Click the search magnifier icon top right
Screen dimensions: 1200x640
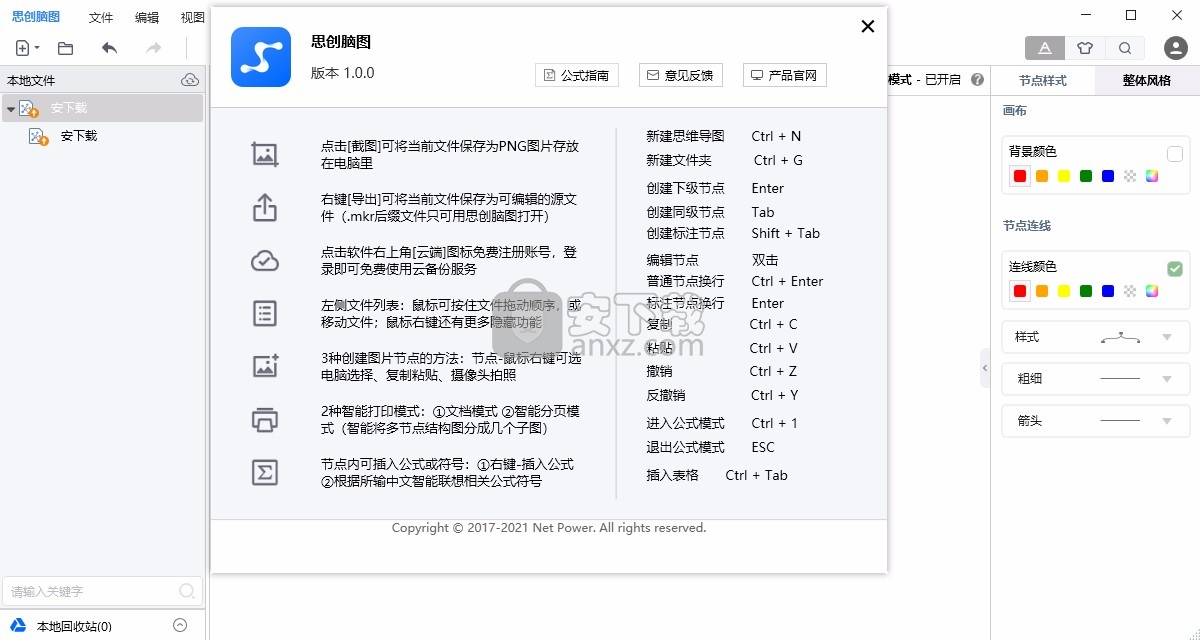1125,48
